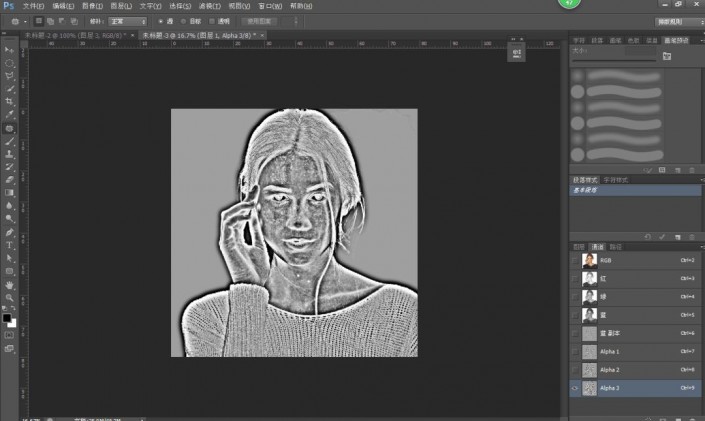Open the tool preset picker dropdown

coord(17,20)
